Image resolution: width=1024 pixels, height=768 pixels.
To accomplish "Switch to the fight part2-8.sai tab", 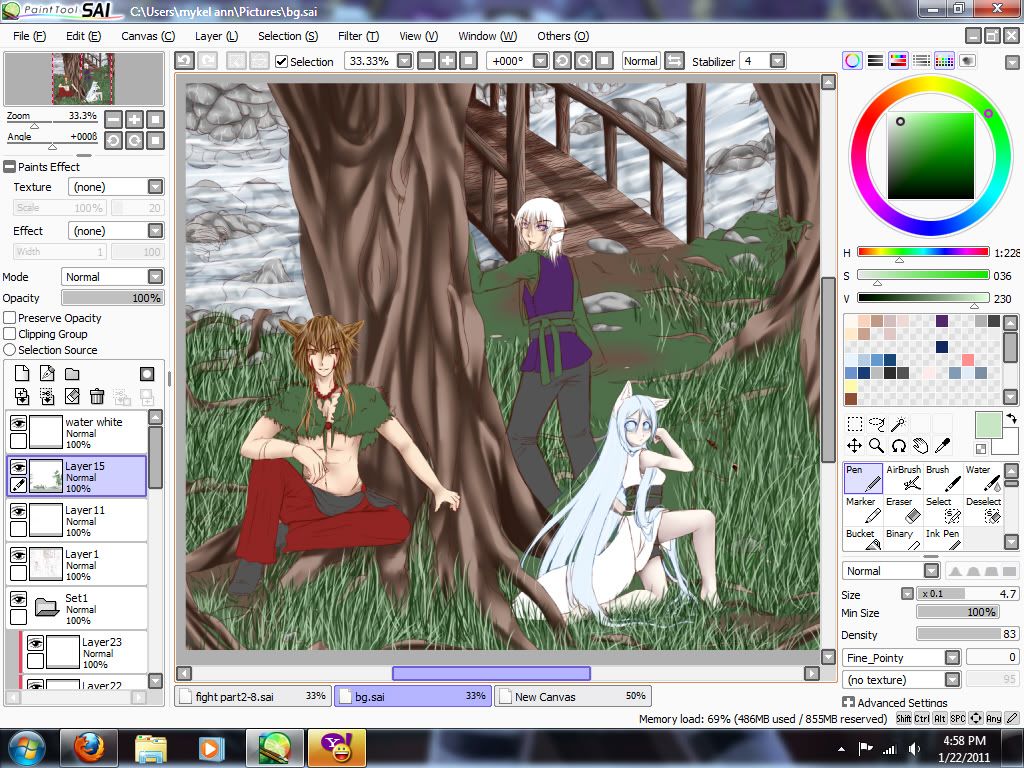I will point(253,696).
